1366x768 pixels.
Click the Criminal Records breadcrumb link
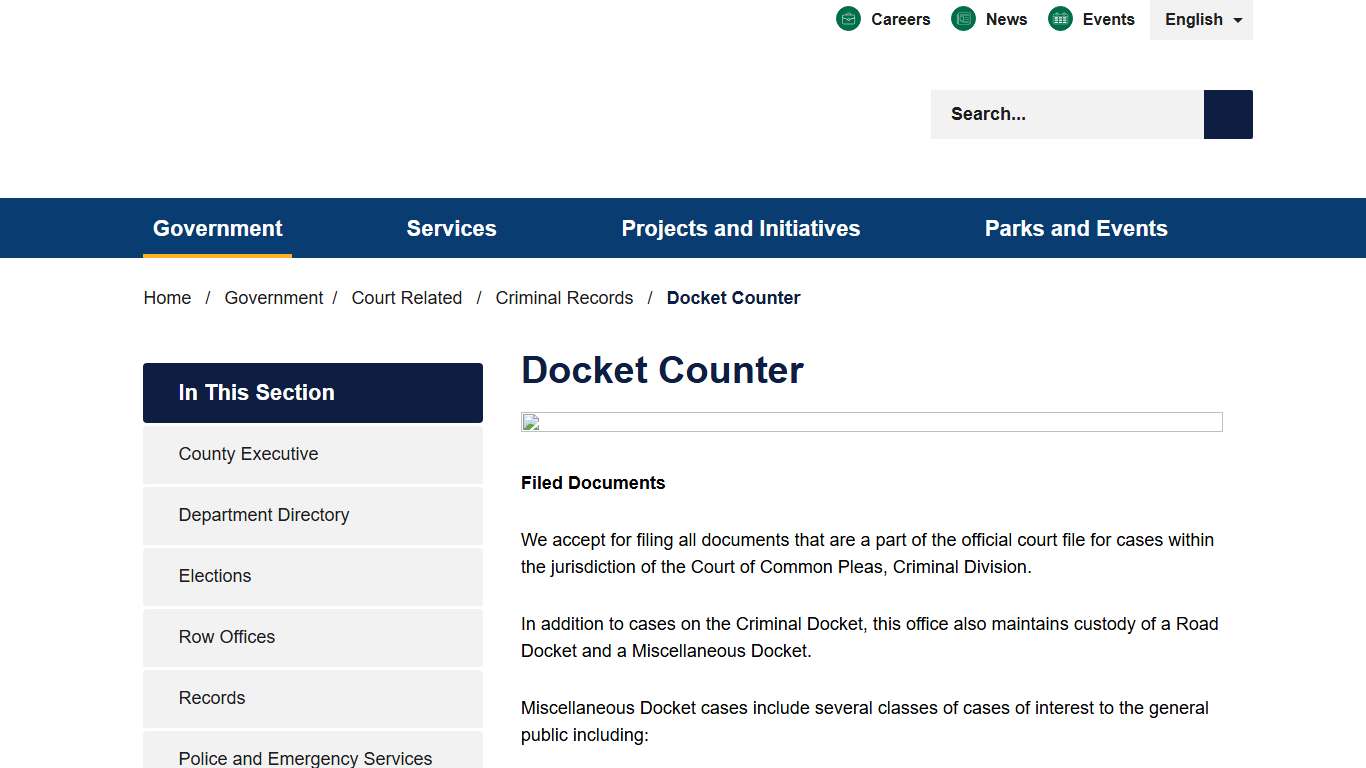pos(564,297)
